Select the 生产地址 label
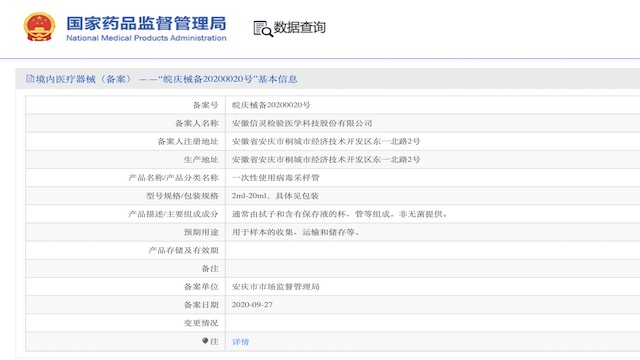This screenshot has width=640, height=360. pos(201,160)
